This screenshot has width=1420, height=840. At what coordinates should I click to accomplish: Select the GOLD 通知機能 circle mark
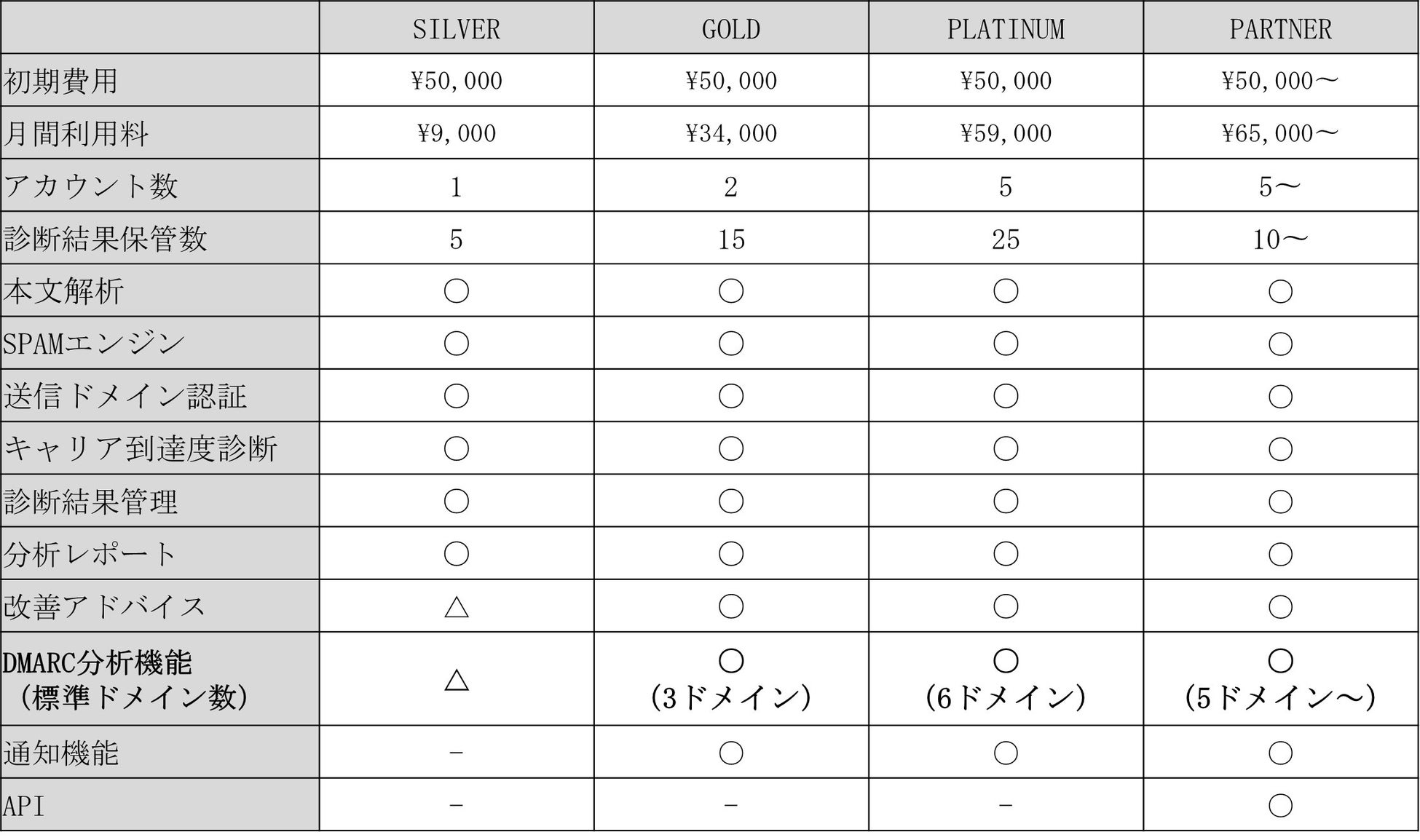tap(730, 753)
